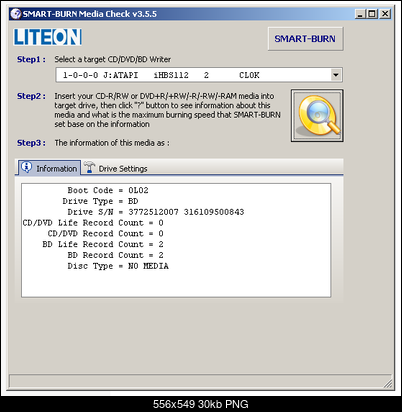Image resolution: width=402 pixels, height=412 pixels.
Task: Click the SMART-BURN title bar app icon
Action: coord(16,14)
